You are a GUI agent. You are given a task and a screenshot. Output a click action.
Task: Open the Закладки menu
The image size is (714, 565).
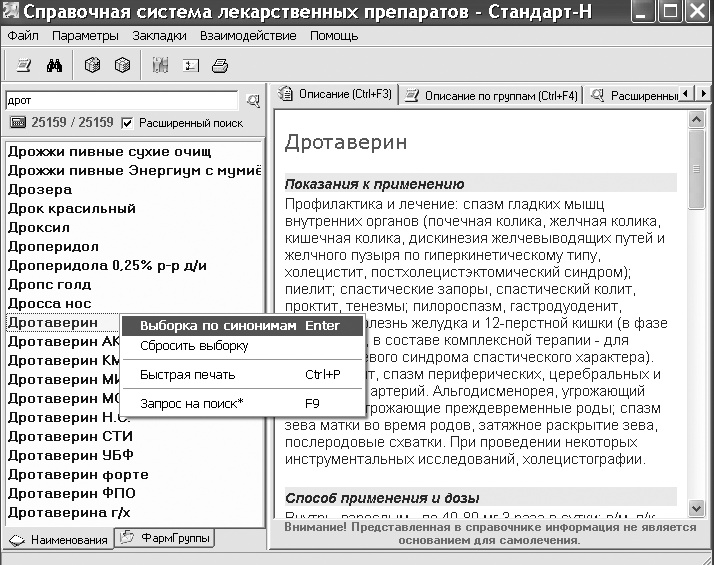(160, 35)
